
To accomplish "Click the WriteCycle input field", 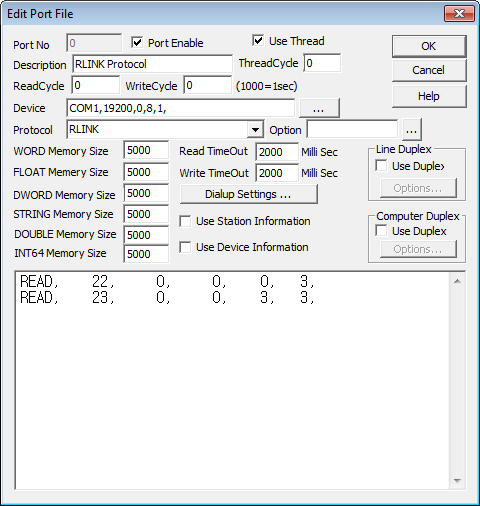I will pyautogui.click(x=207, y=85).
